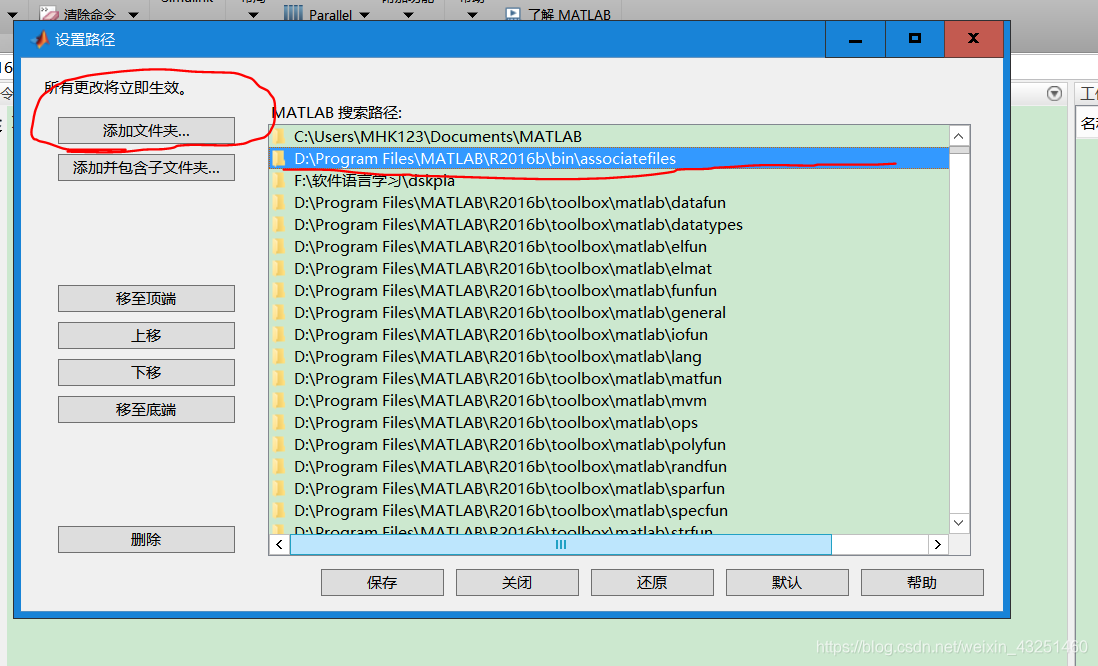Click the Parallel icon in MATLAB toolbar
The height and width of the screenshot is (666, 1098).
tap(293, 13)
